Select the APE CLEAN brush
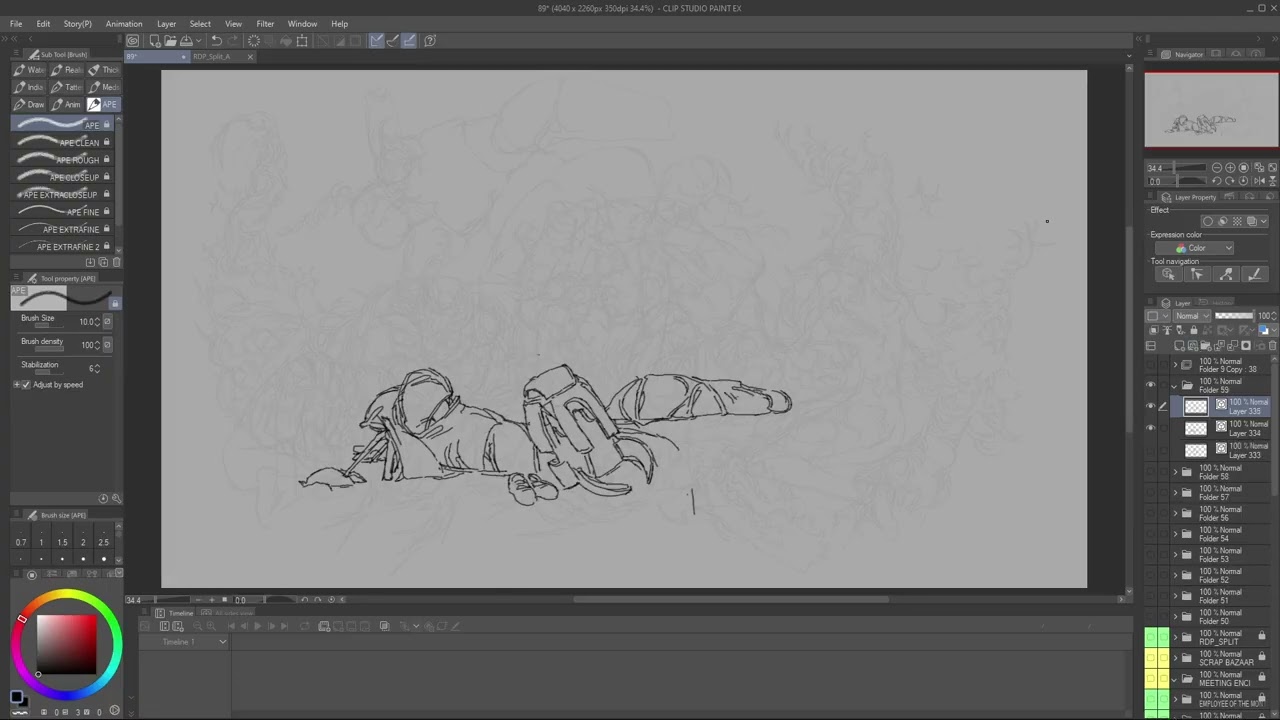The width and height of the screenshot is (1280, 720). (62, 142)
